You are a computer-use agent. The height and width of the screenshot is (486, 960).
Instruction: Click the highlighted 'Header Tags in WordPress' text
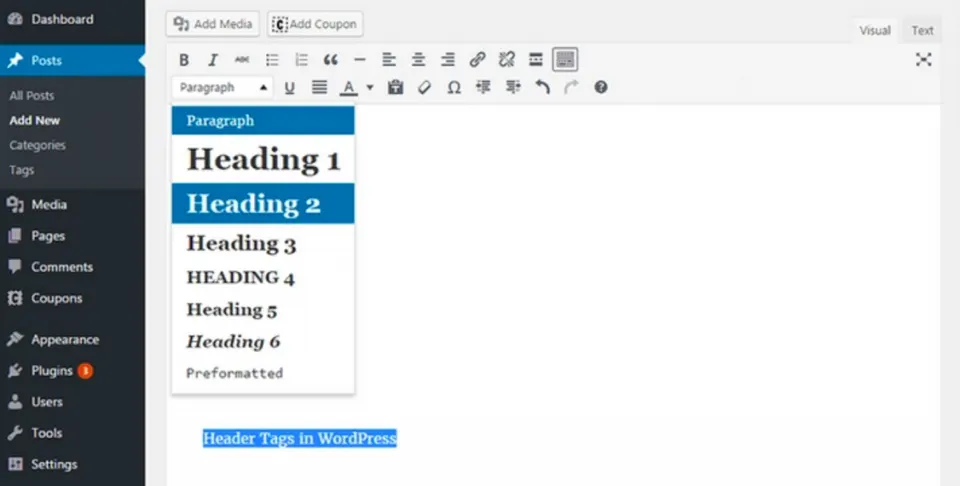coord(299,438)
